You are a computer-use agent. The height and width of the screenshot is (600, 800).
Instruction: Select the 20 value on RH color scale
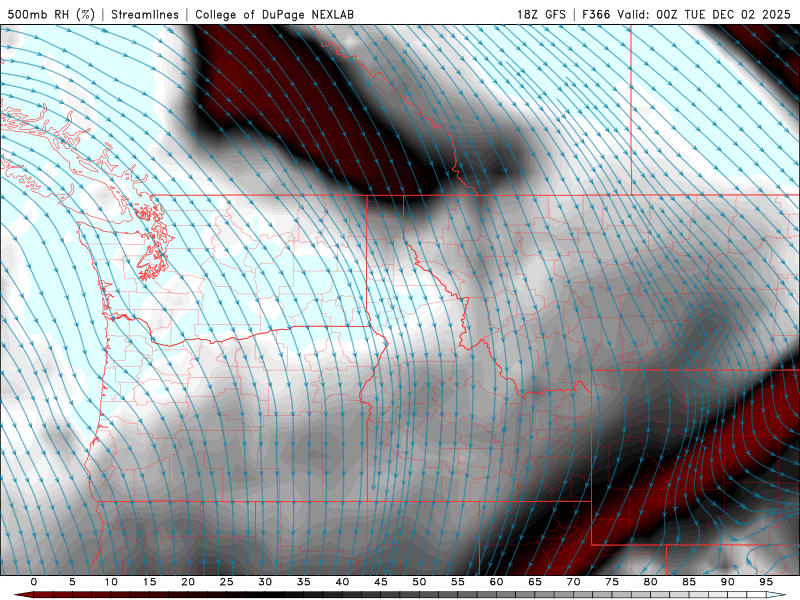coord(188,582)
